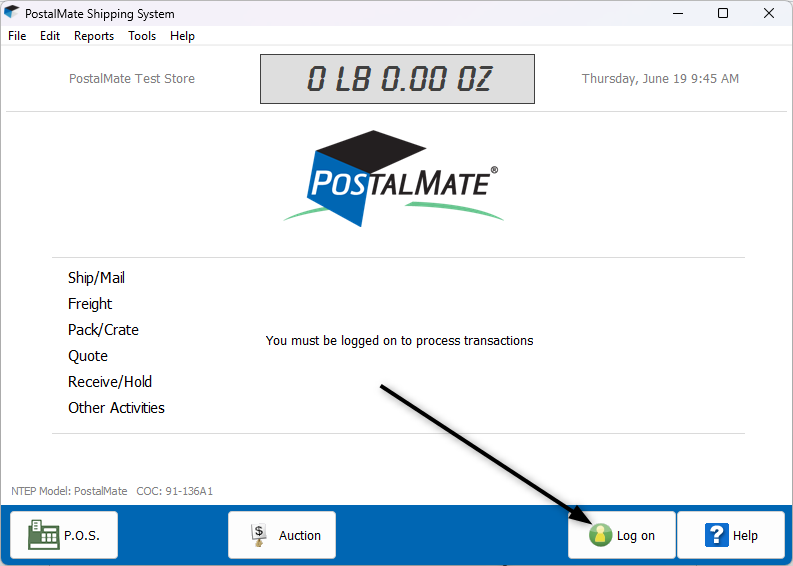Viewport: 793px width, 566px height.
Task: Click the 'You must be logged on' message
Action: coord(400,341)
